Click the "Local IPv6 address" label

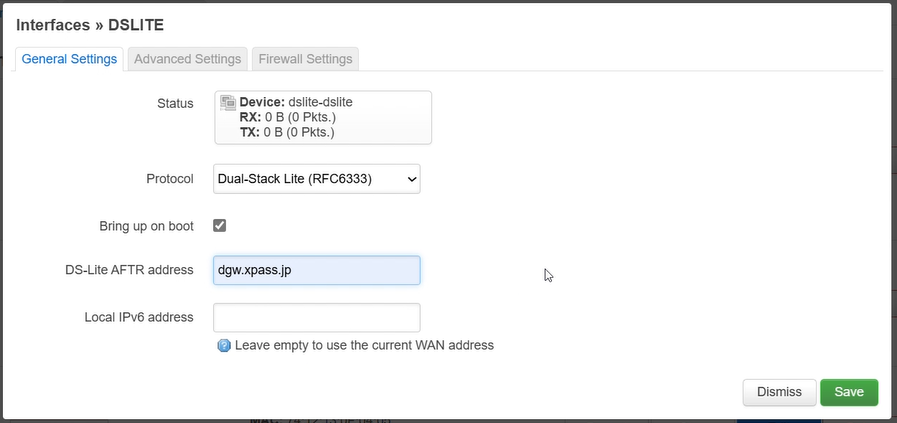139,317
